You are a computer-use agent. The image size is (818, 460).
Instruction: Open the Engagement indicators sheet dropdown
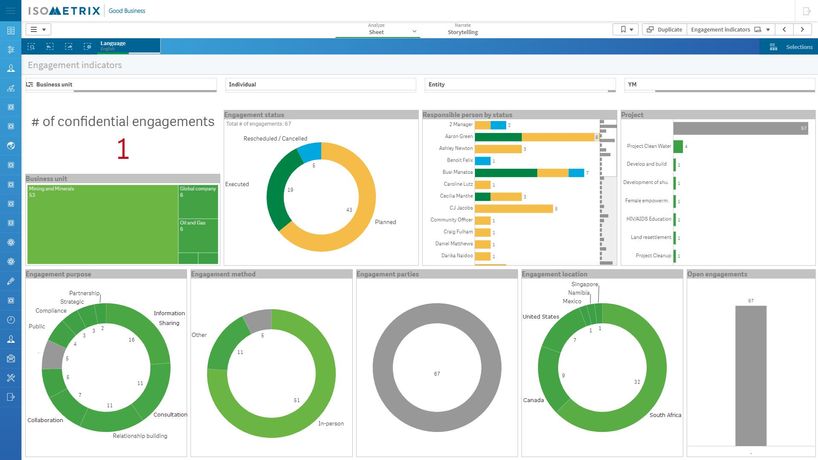pyautogui.click(x=730, y=30)
